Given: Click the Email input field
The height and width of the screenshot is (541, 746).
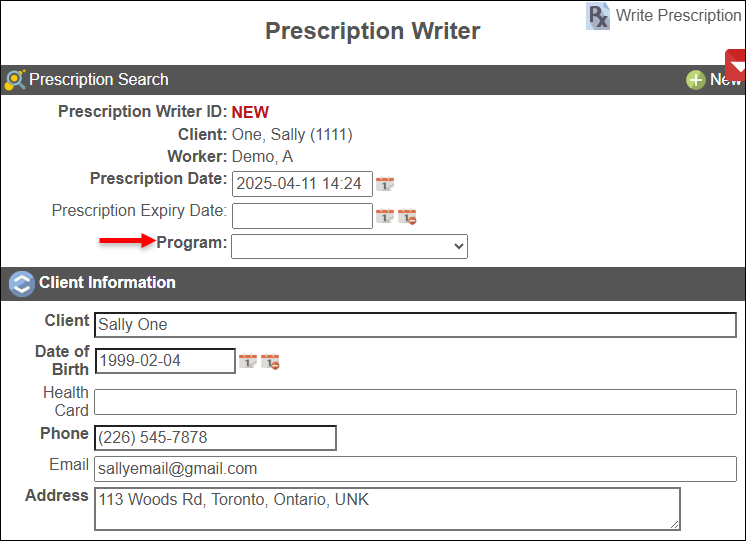Looking at the screenshot, I should 415,468.
